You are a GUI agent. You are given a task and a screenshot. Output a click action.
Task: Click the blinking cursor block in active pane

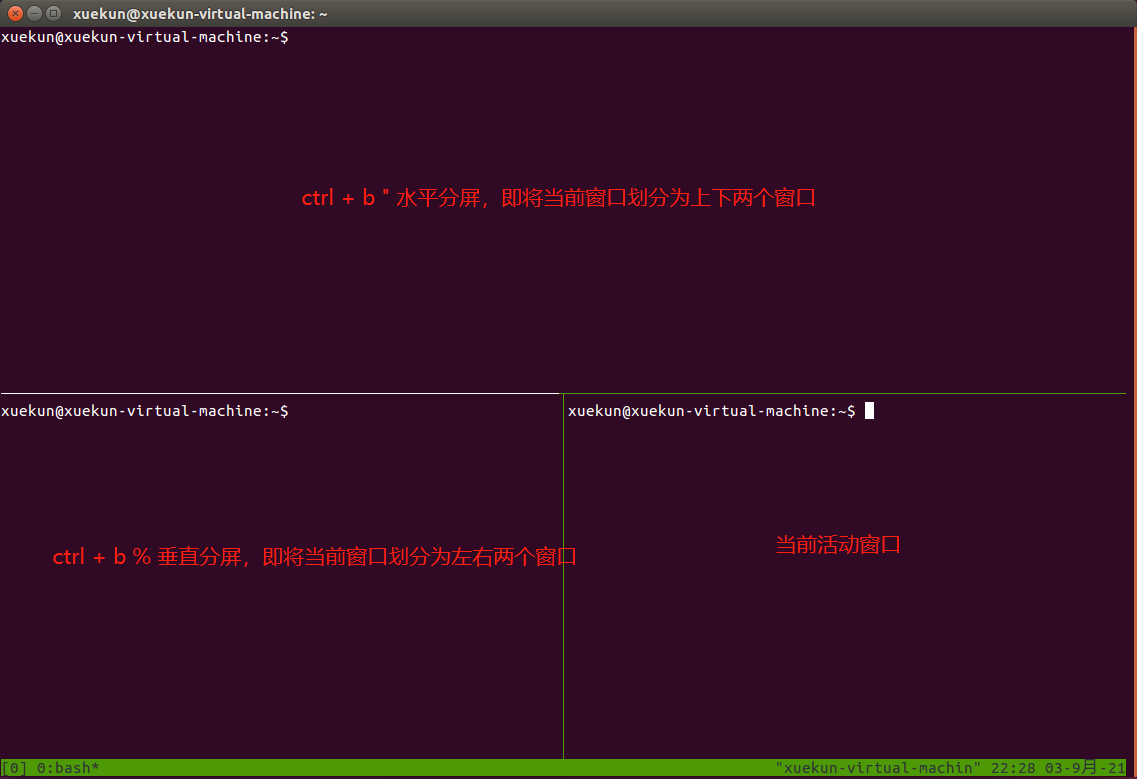pos(869,411)
